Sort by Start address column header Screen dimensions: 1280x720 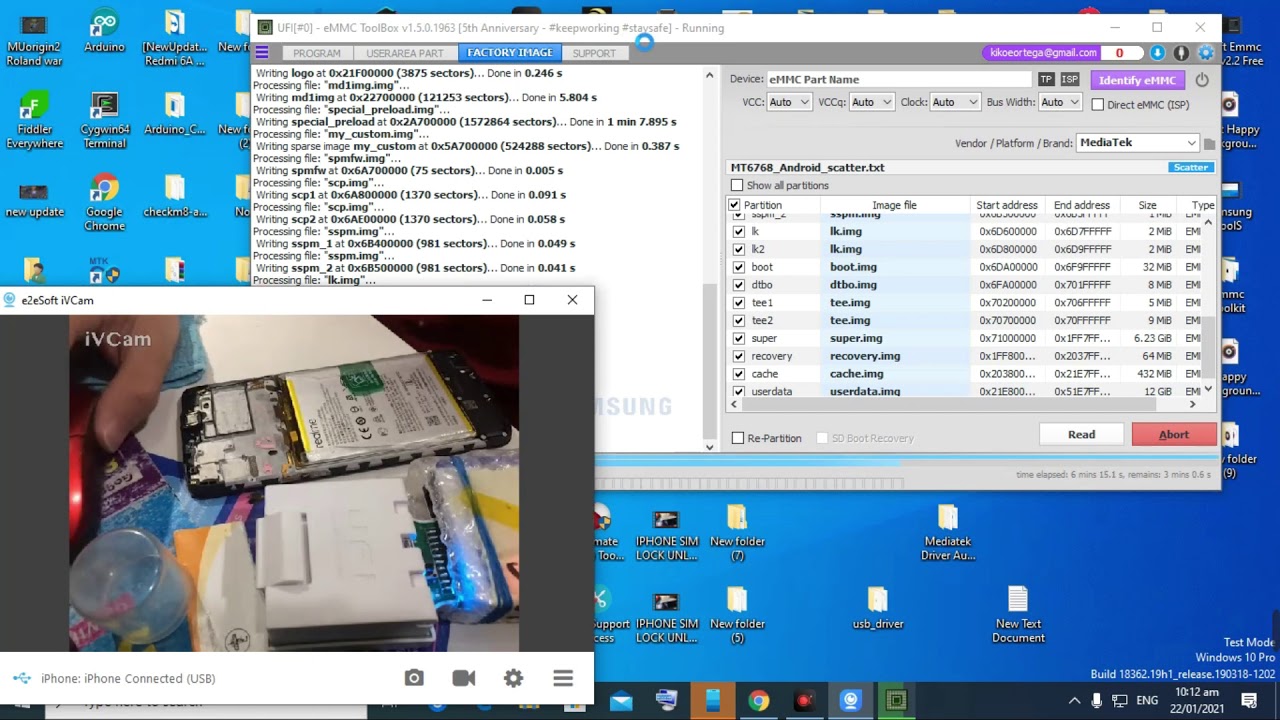(x=1006, y=205)
